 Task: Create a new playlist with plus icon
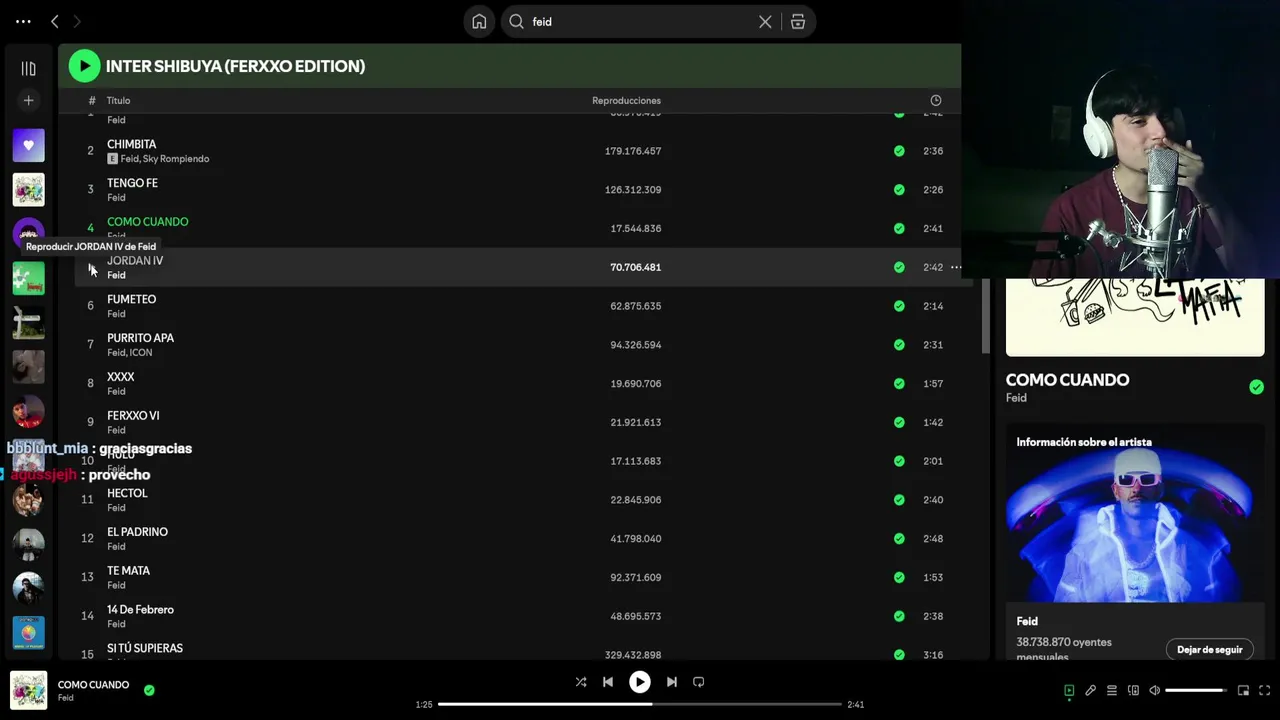(x=28, y=100)
